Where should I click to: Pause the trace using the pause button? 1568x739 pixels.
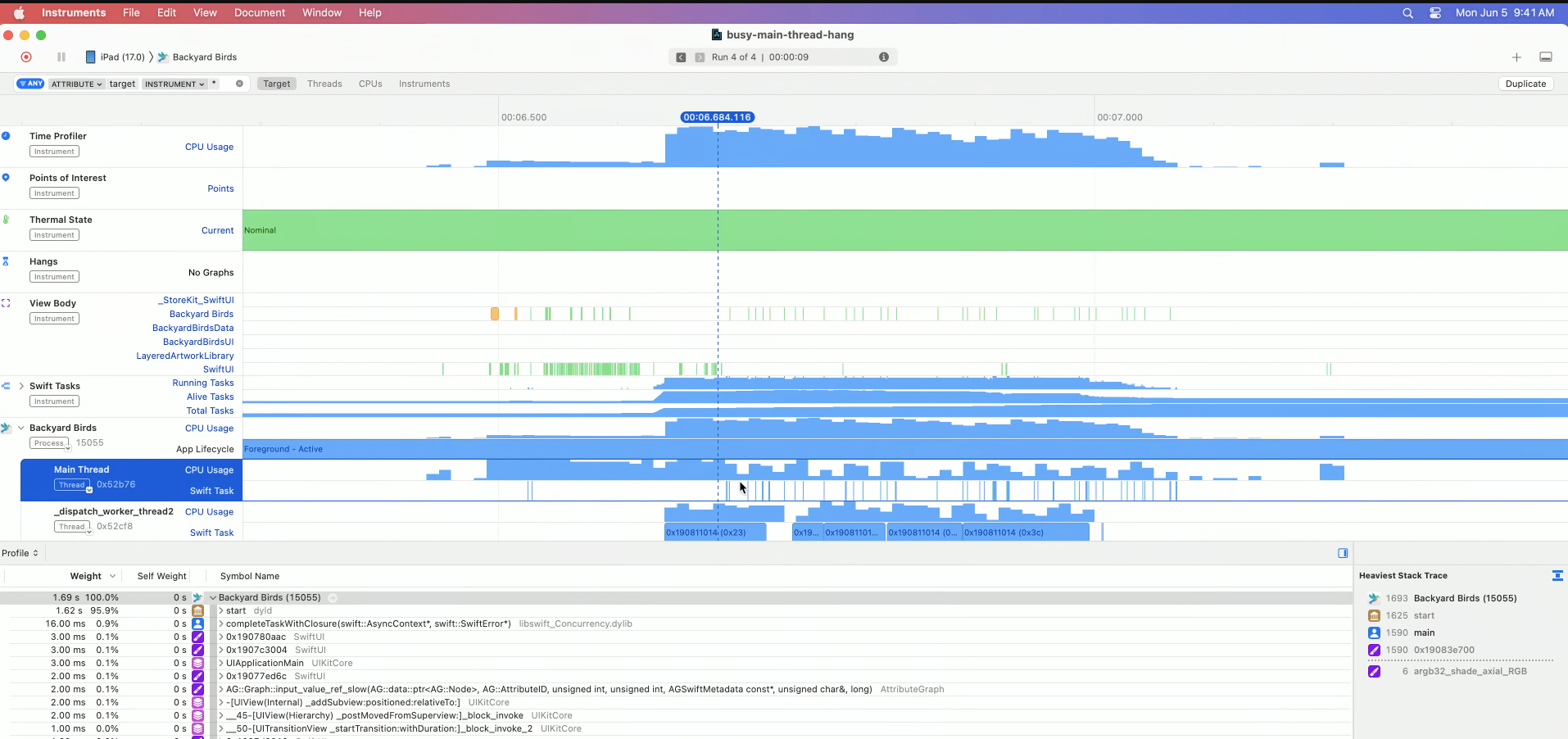[61, 57]
